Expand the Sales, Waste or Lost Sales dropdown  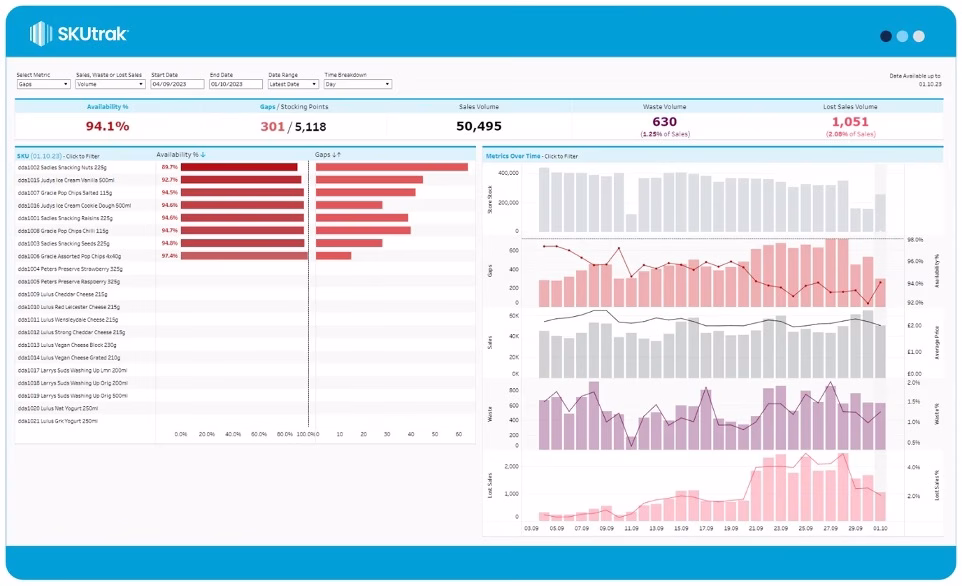(110, 84)
